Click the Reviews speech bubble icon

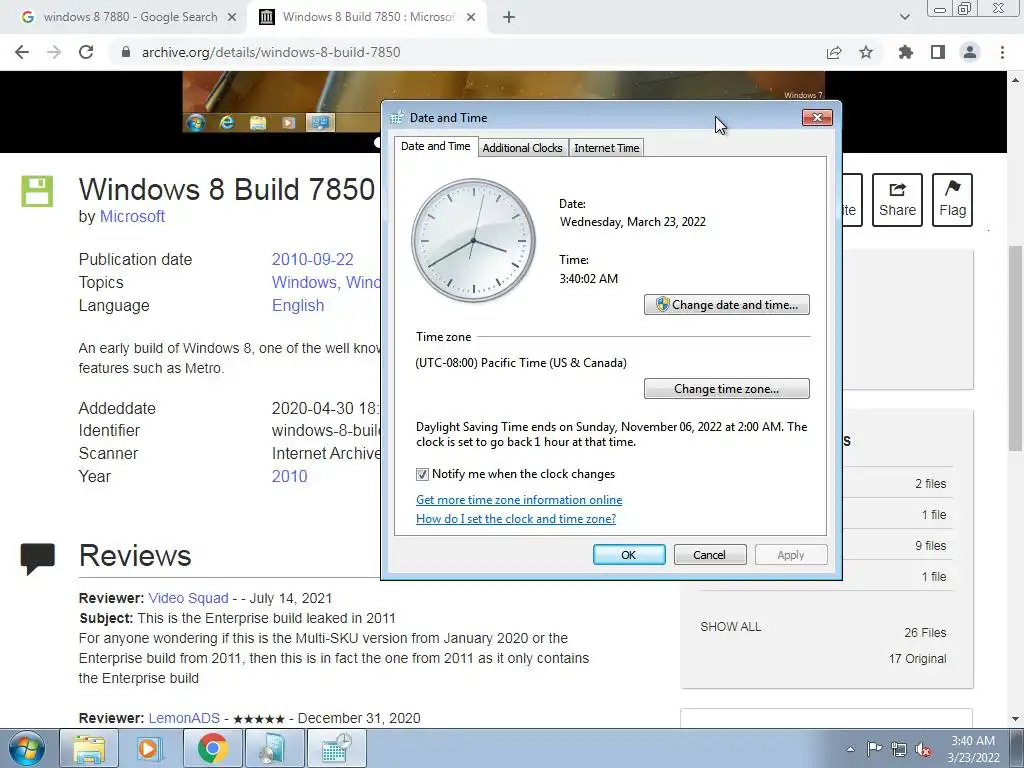click(x=37, y=559)
